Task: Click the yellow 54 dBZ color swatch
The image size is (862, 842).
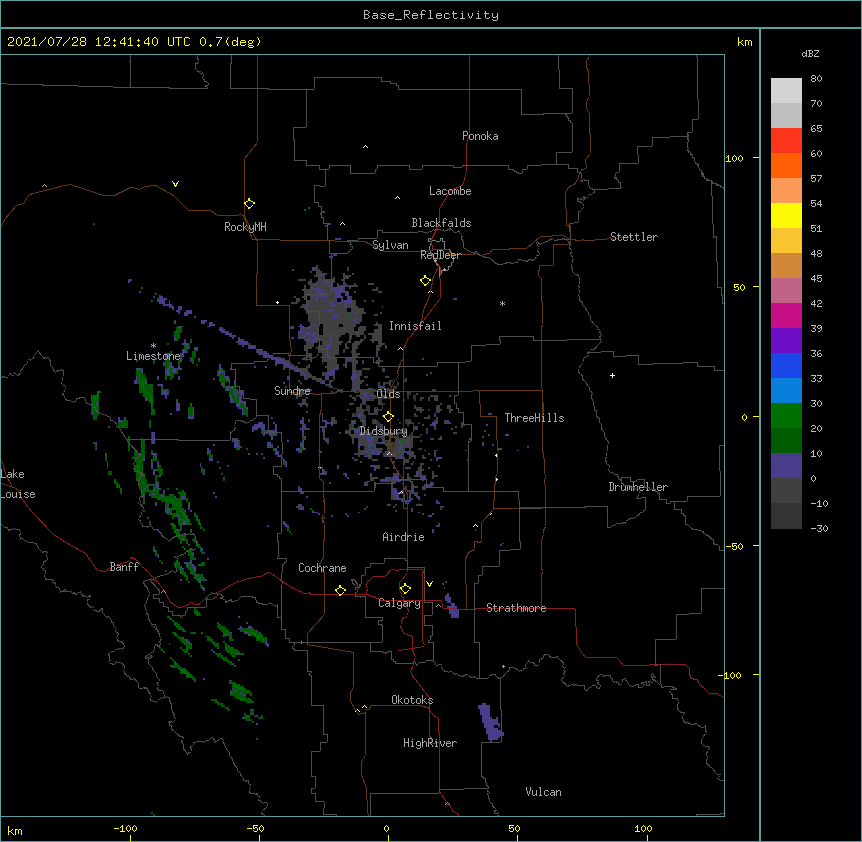Action: (786, 215)
